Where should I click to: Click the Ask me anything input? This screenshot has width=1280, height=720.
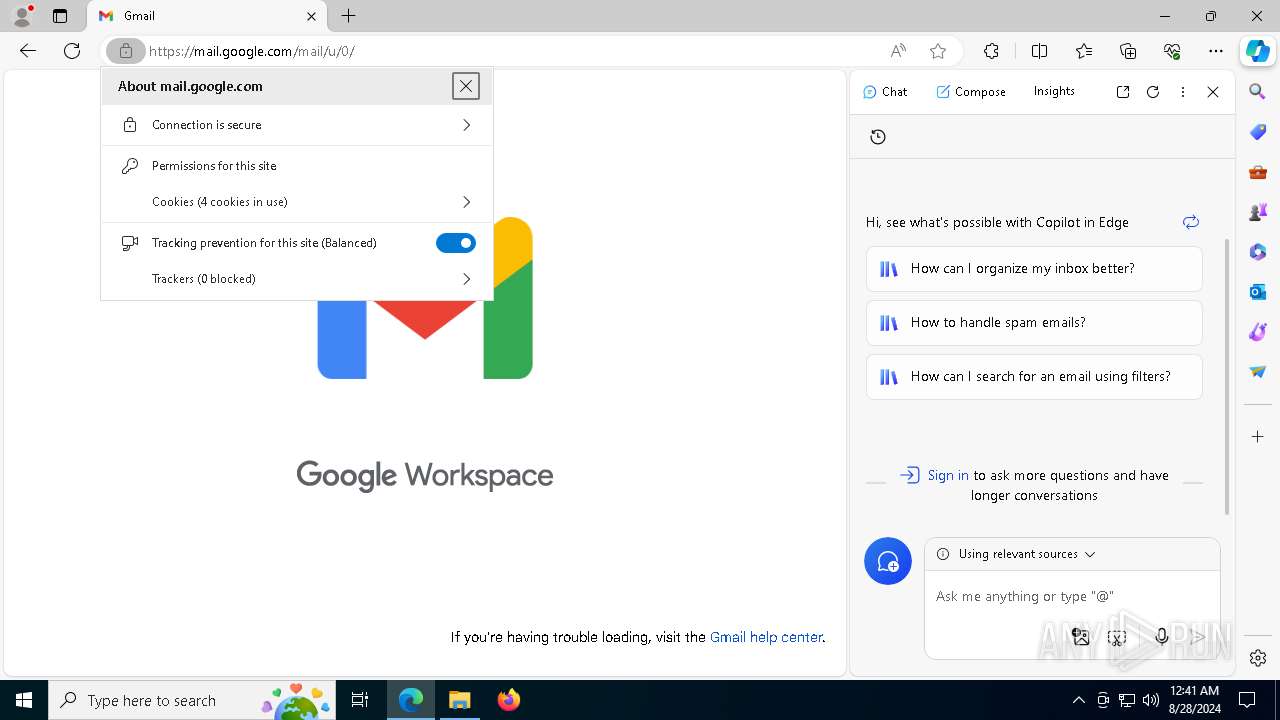pos(1072,596)
